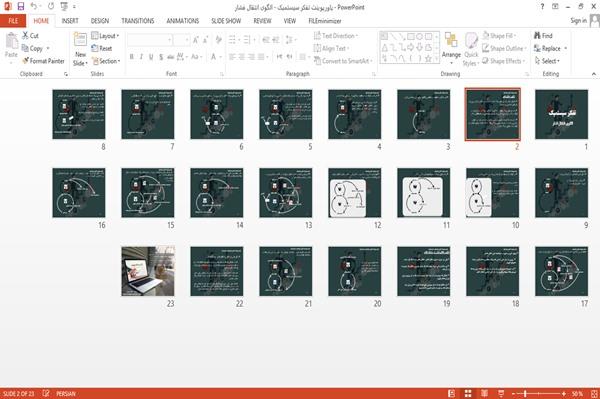Open the font size combo box
This screenshot has height=399, width=600.
click(x=181, y=39)
